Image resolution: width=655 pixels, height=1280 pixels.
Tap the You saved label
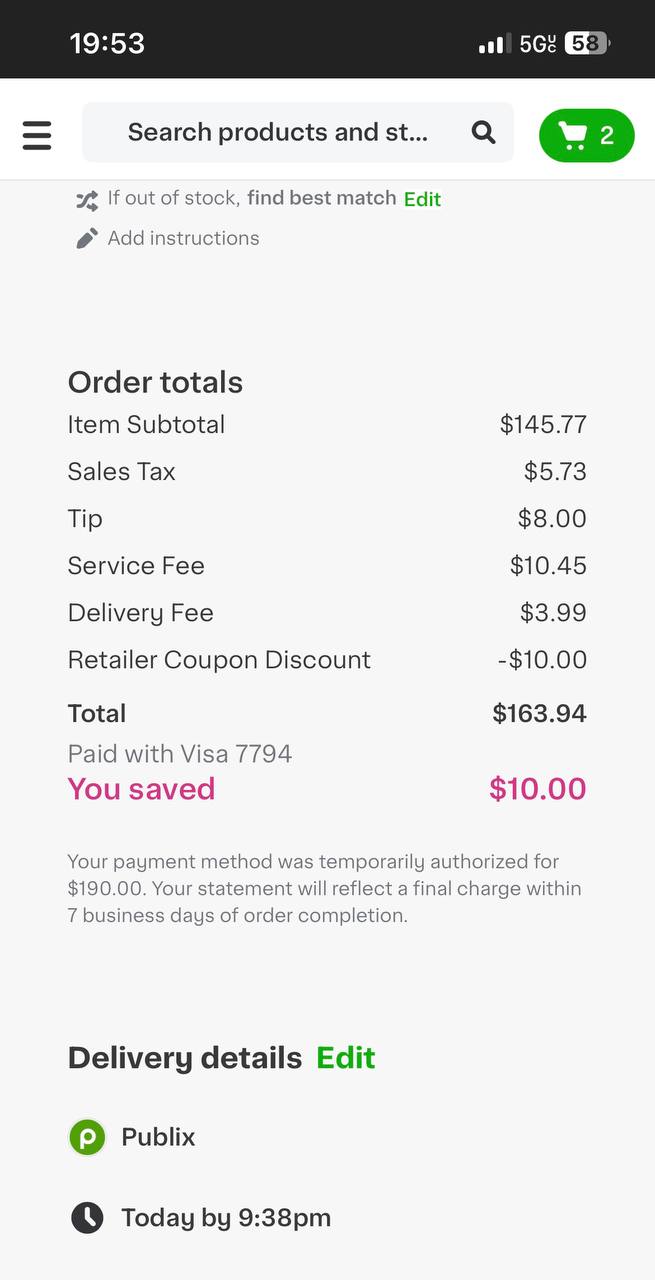coord(141,789)
